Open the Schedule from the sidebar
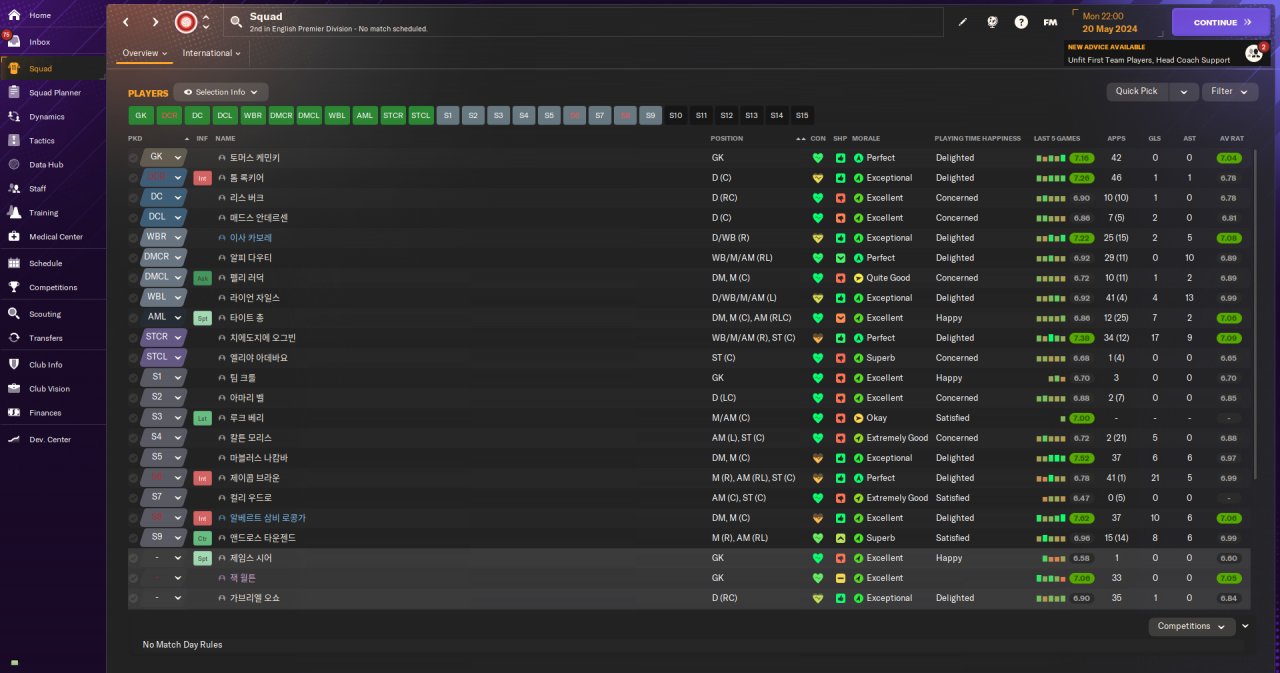This screenshot has width=1280, height=673. point(45,264)
